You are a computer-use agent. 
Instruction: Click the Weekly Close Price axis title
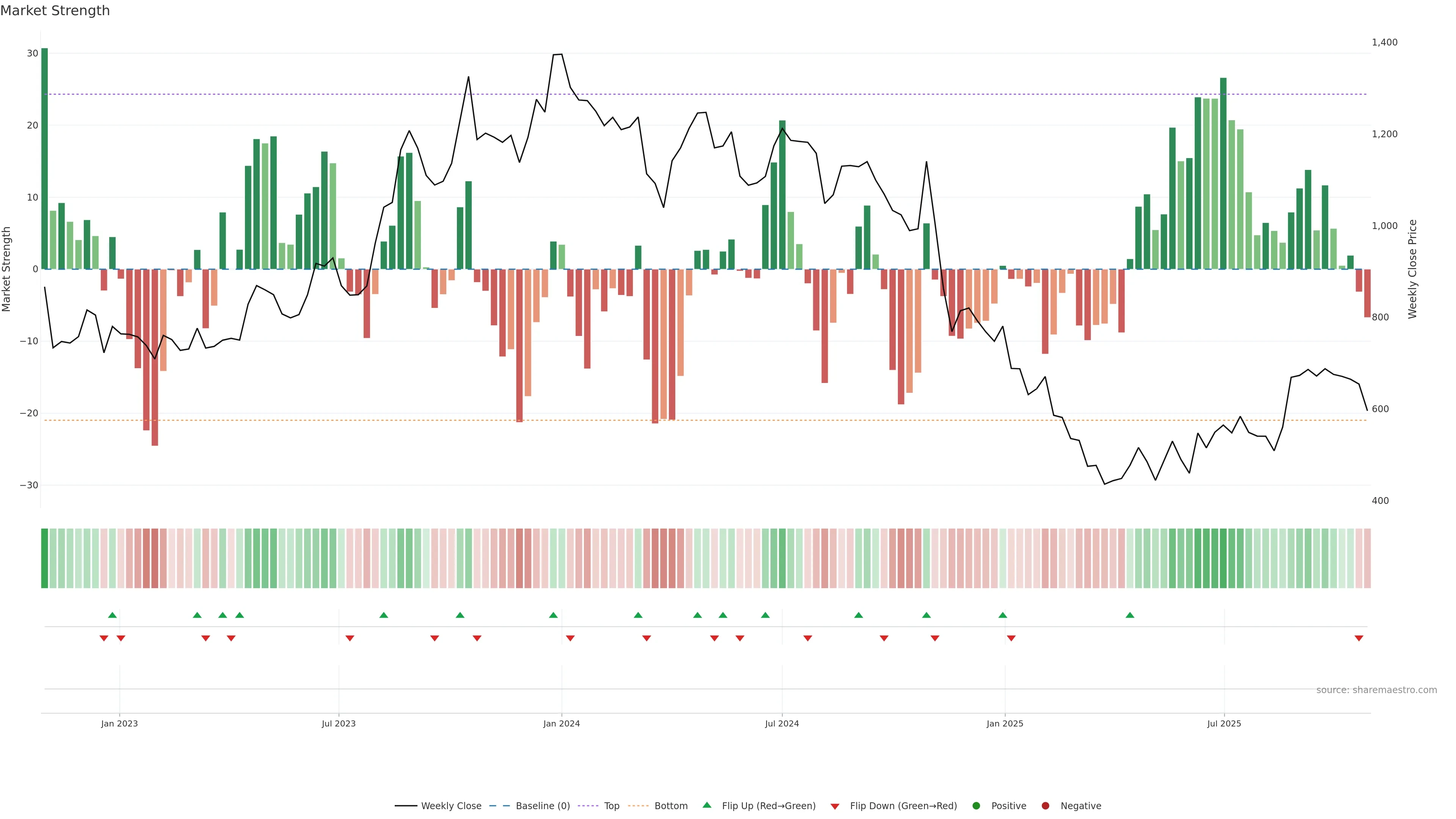(x=1412, y=269)
